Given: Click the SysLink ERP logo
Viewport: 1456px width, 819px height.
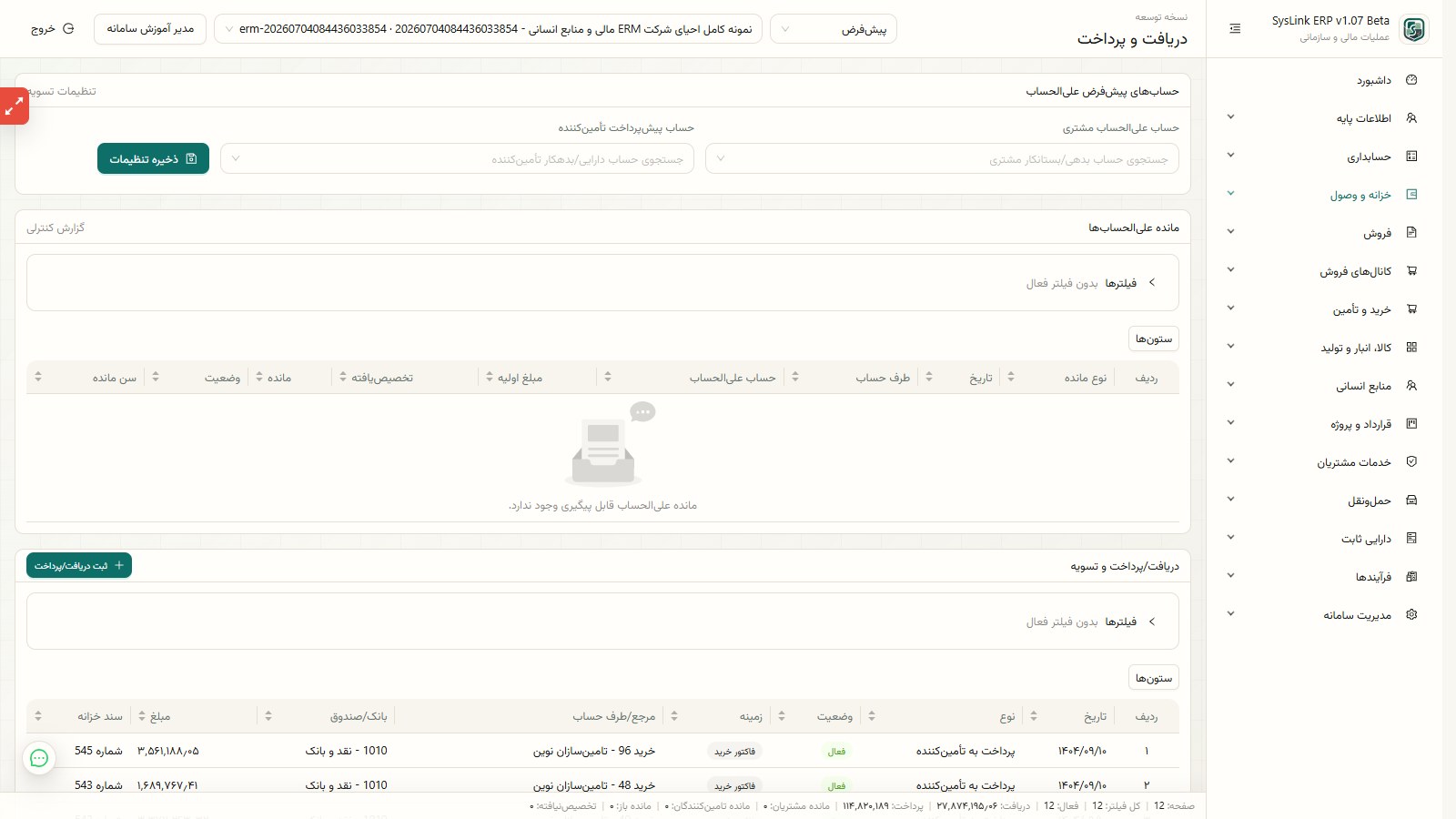Looking at the screenshot, I should [x=1413, y=29].
